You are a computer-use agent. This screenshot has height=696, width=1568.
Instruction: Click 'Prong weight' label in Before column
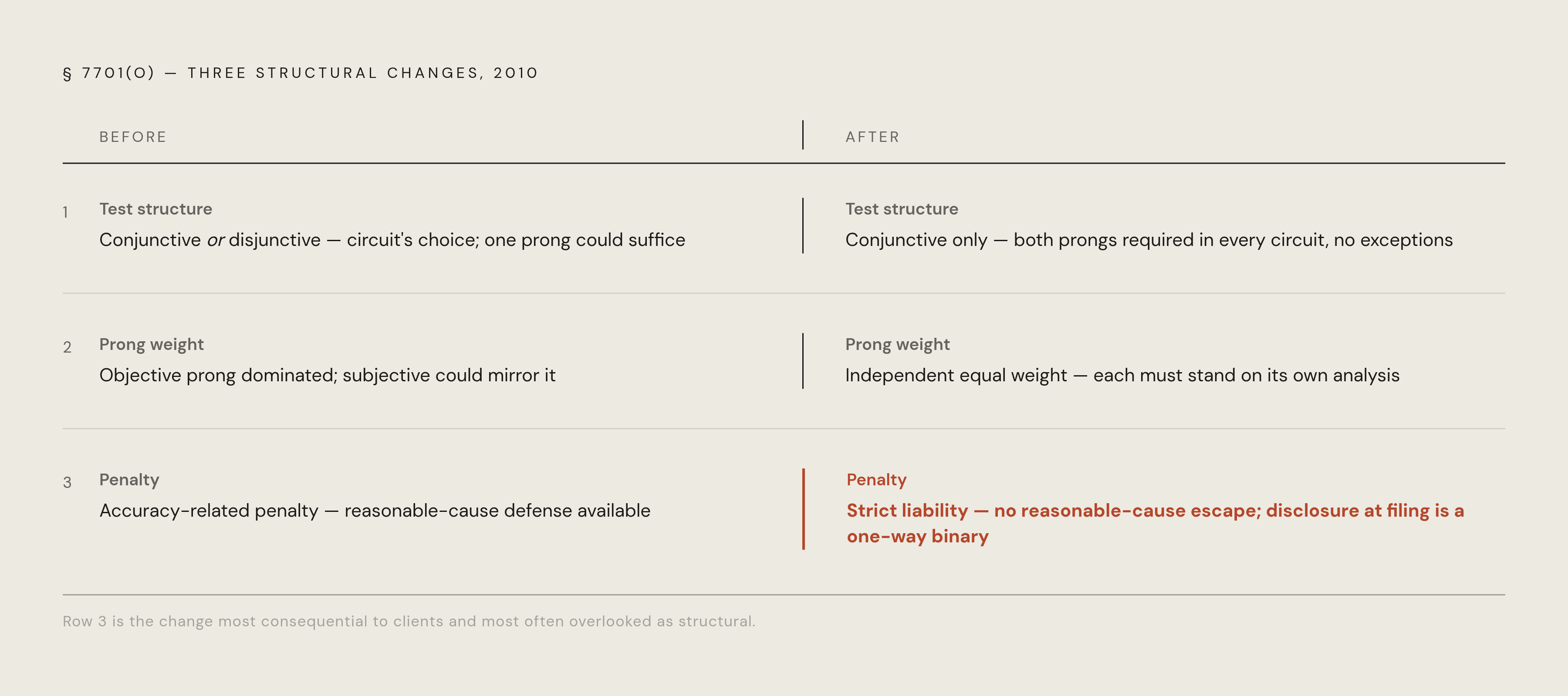152,344
